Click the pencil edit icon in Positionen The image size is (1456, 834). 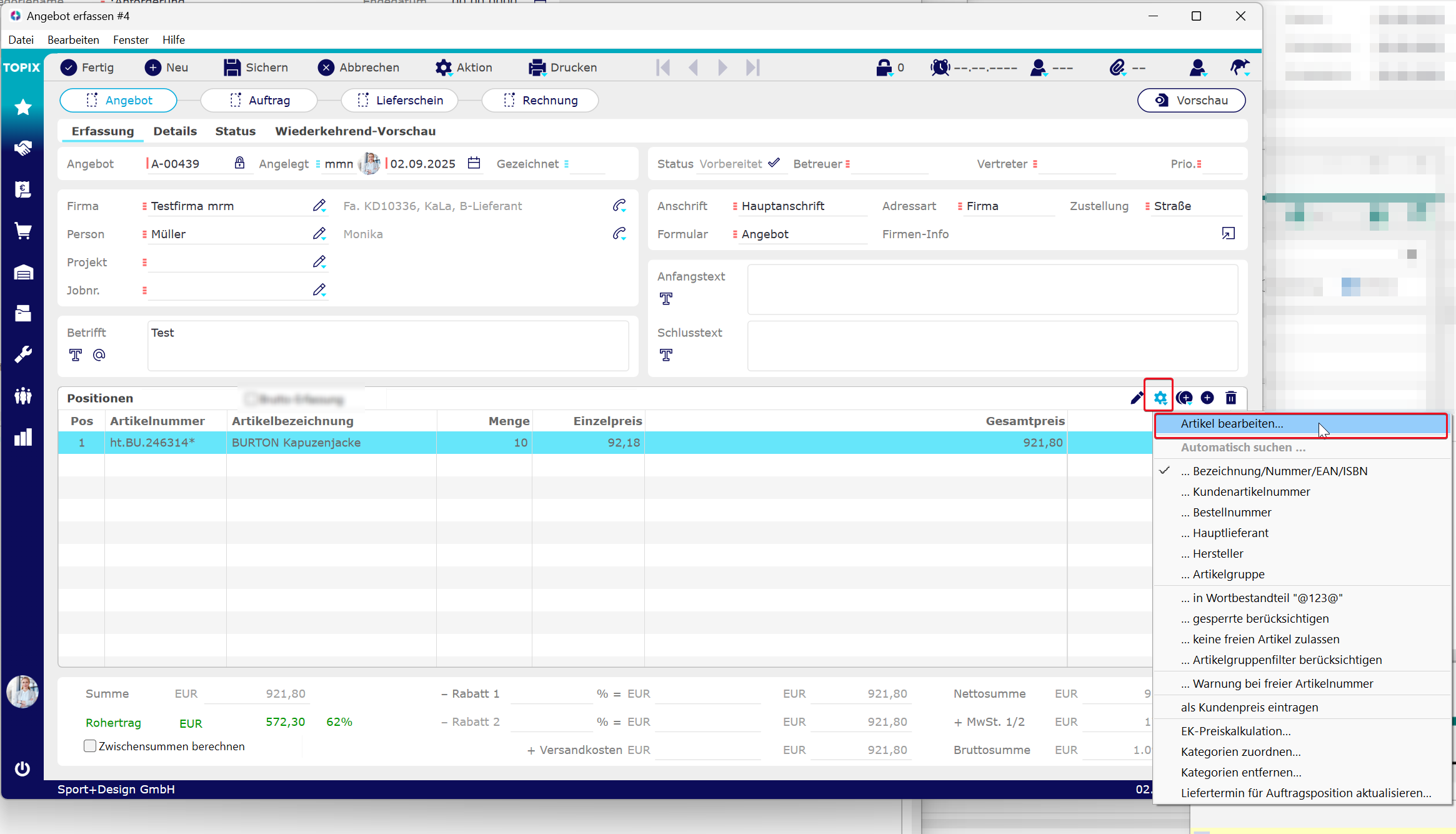click(1137, 398)
